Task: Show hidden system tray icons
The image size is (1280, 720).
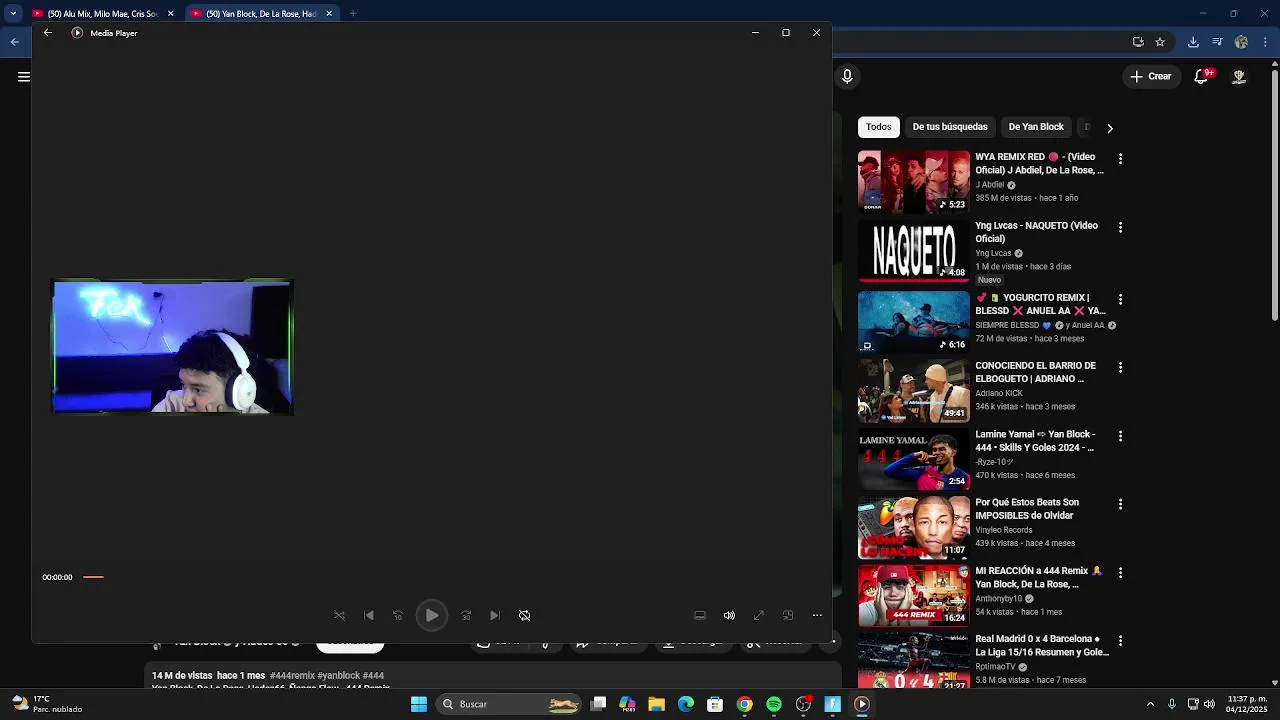Action: click(x=1150, y=704)
